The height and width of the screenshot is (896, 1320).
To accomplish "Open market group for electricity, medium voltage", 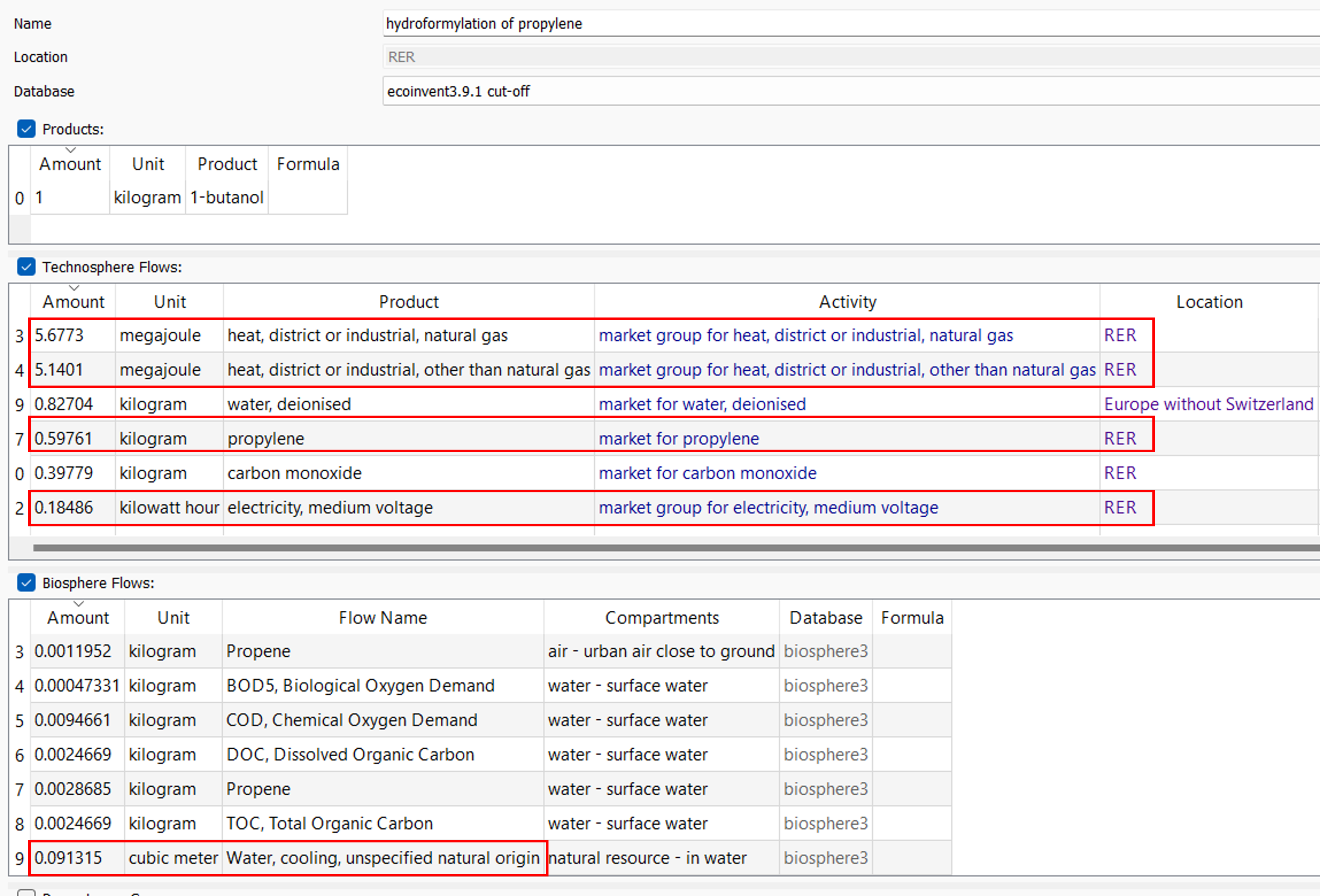I will click(x=768, y=508).
